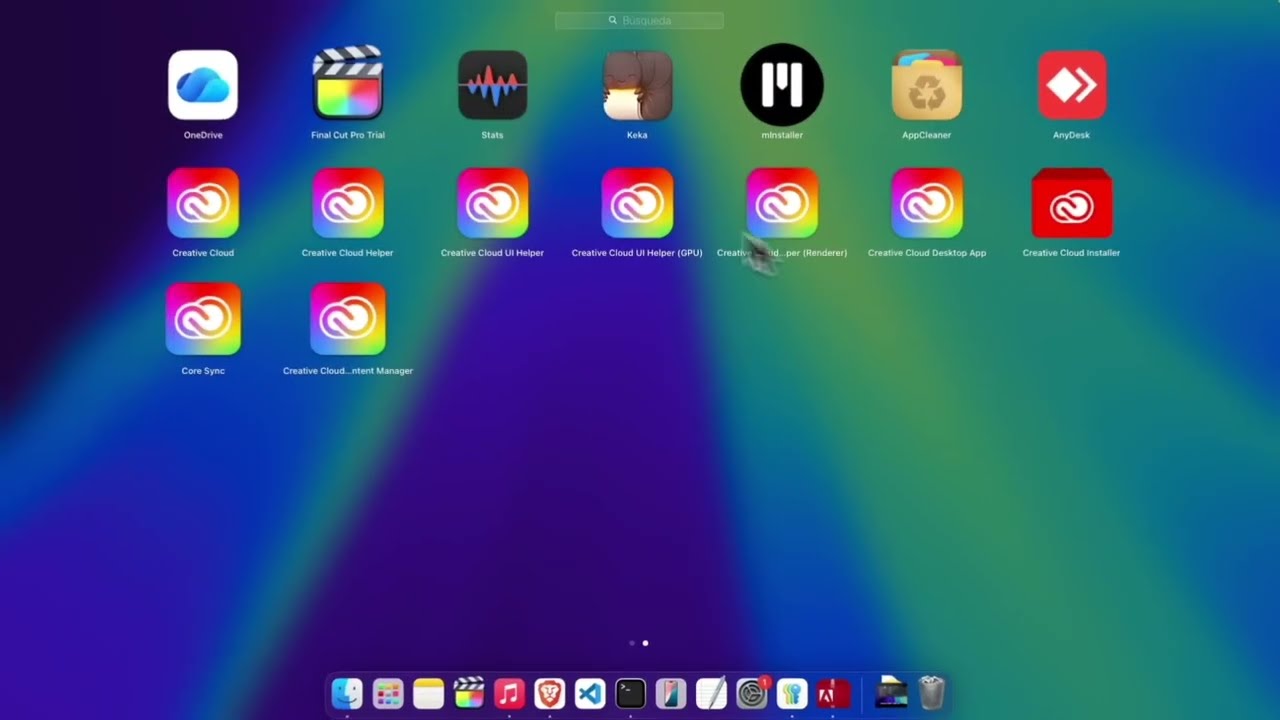1280x720 pixels.
Task: Select the second Launchpad page dot
Action: pyautogui.click(x=645, y=643)
